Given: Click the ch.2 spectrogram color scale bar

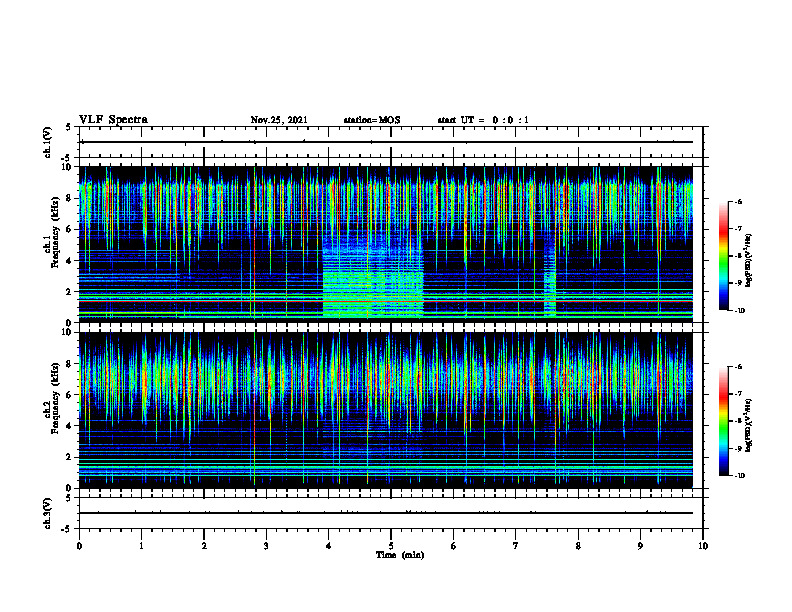Looking at the screenshot, I should point(724,421).
